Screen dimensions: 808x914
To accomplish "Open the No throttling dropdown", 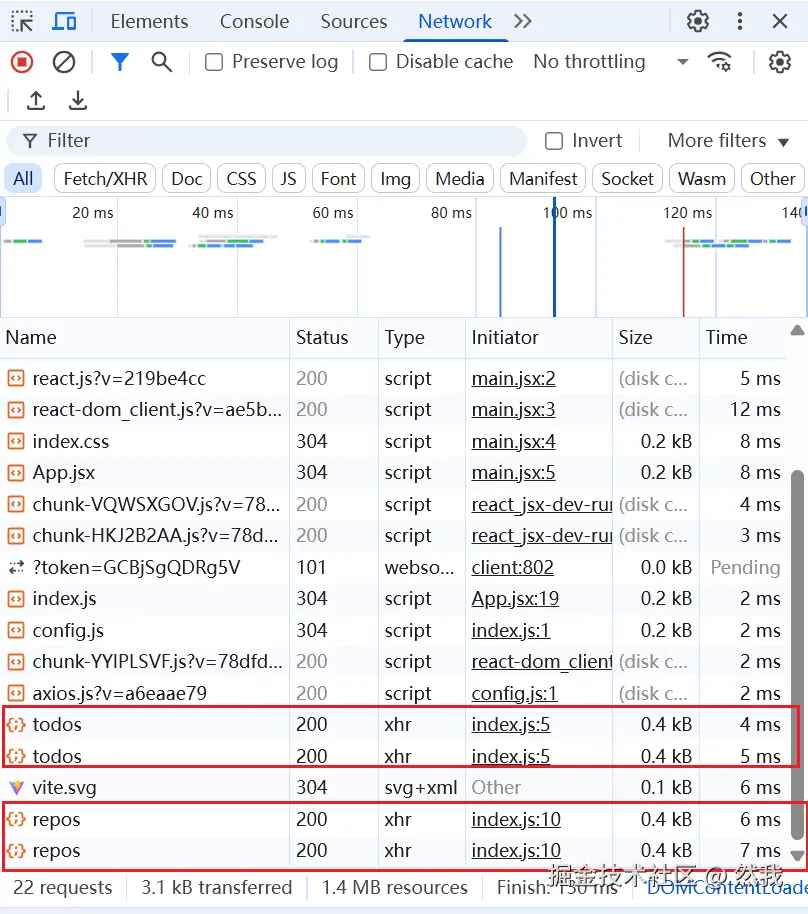I will 611,62.
